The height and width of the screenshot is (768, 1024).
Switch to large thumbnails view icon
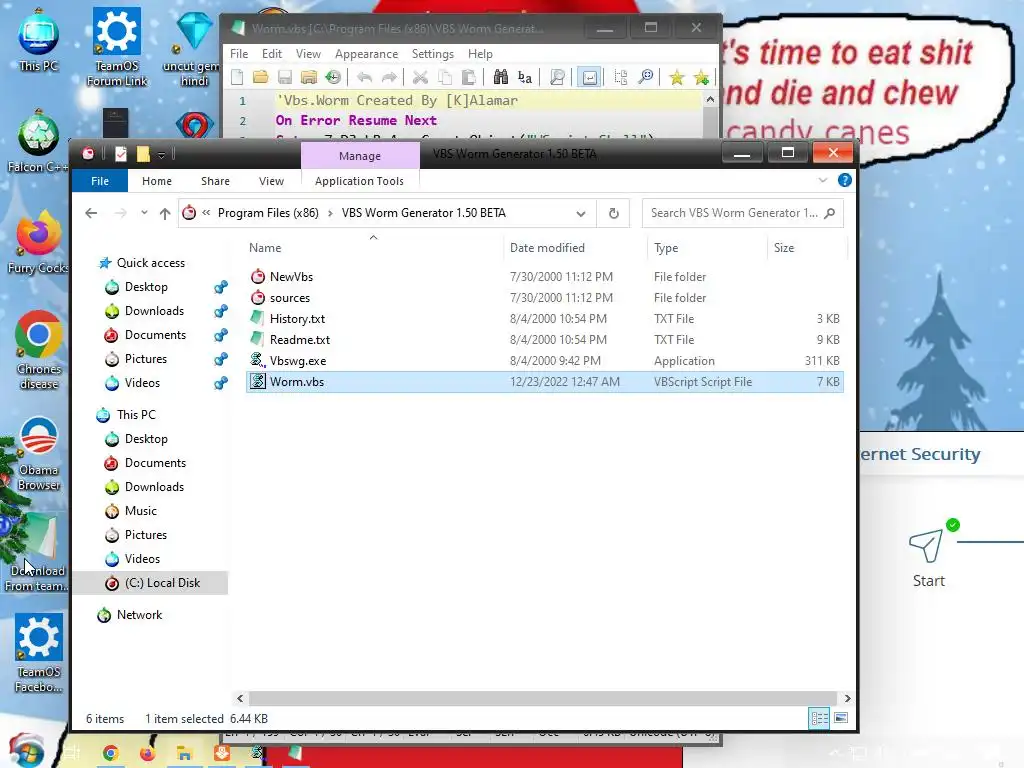pos(841,718)
